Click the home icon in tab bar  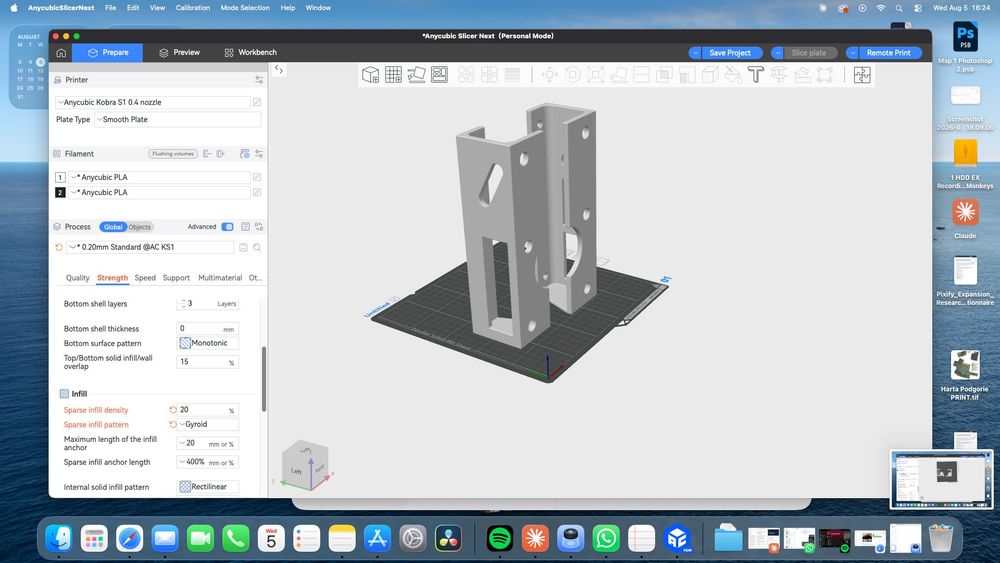[x=61, y=53]
